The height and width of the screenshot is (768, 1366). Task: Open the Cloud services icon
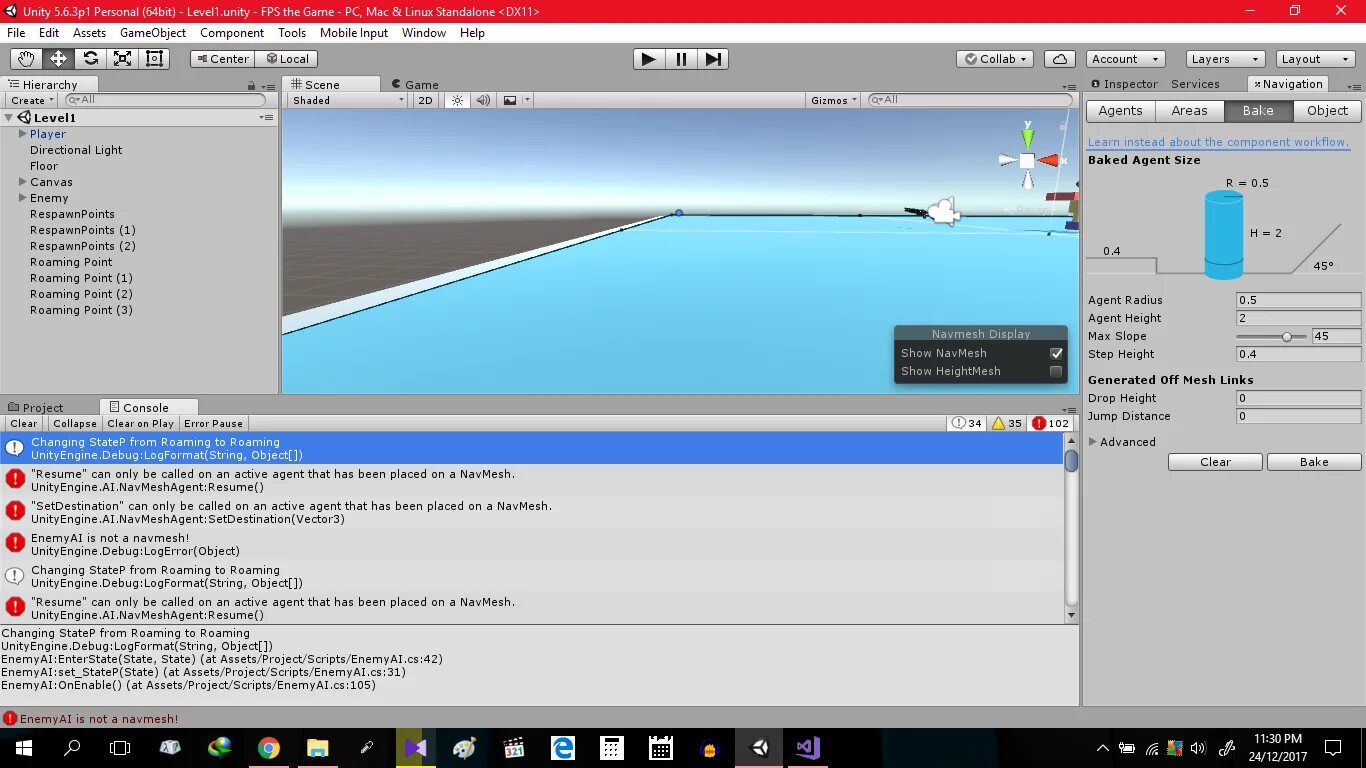coord(1060,59)
